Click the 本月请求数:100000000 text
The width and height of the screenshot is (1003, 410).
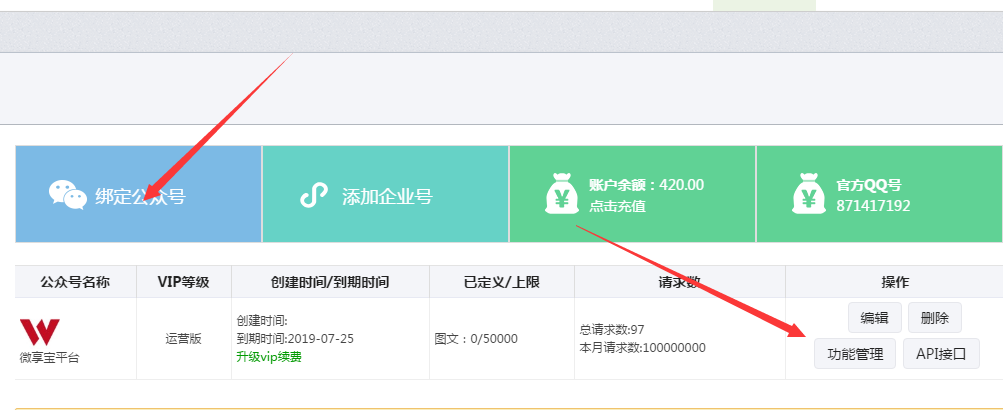(x=642, y=348)
